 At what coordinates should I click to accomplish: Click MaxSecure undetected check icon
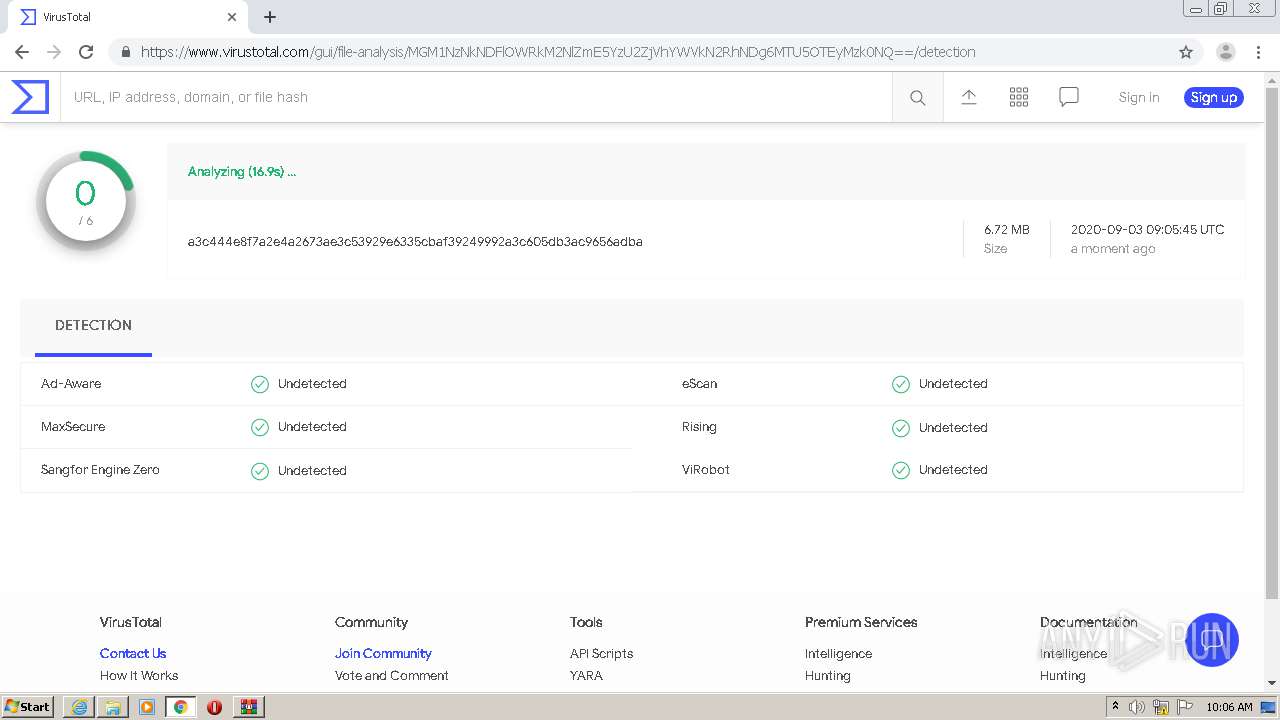[260, 427]
